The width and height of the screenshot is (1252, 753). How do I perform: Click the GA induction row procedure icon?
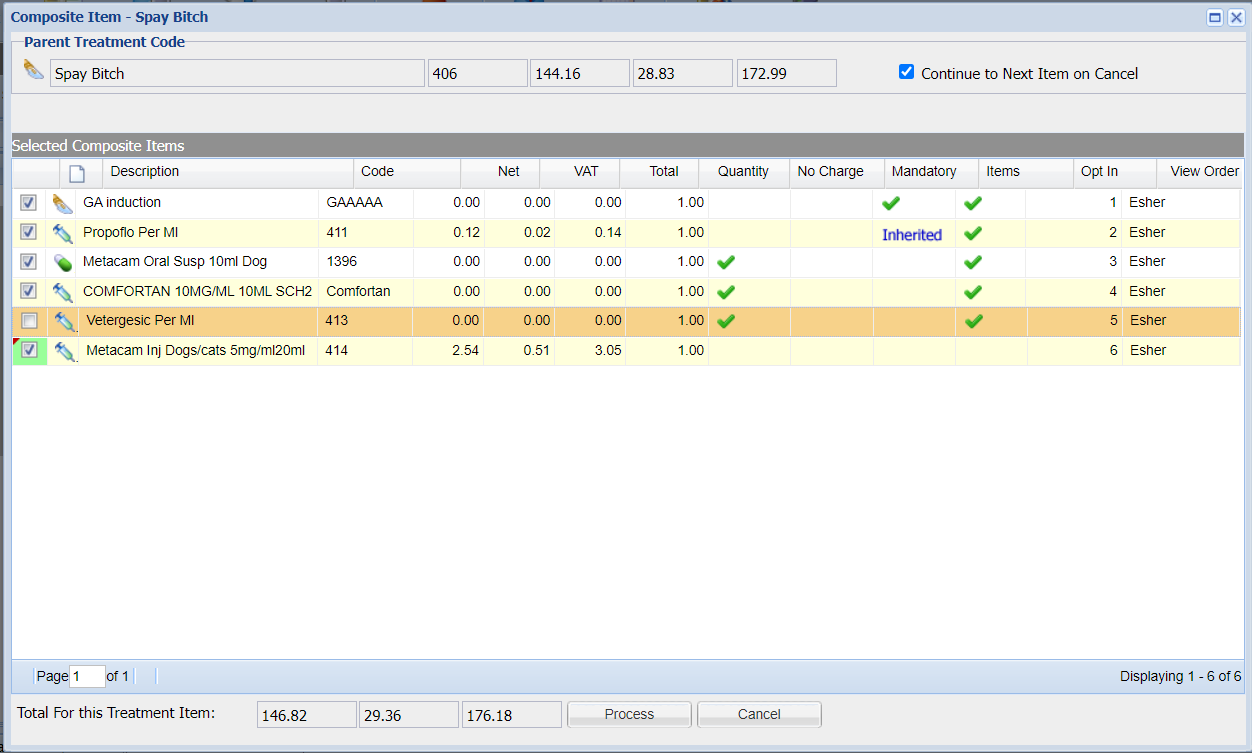[63, 203]
